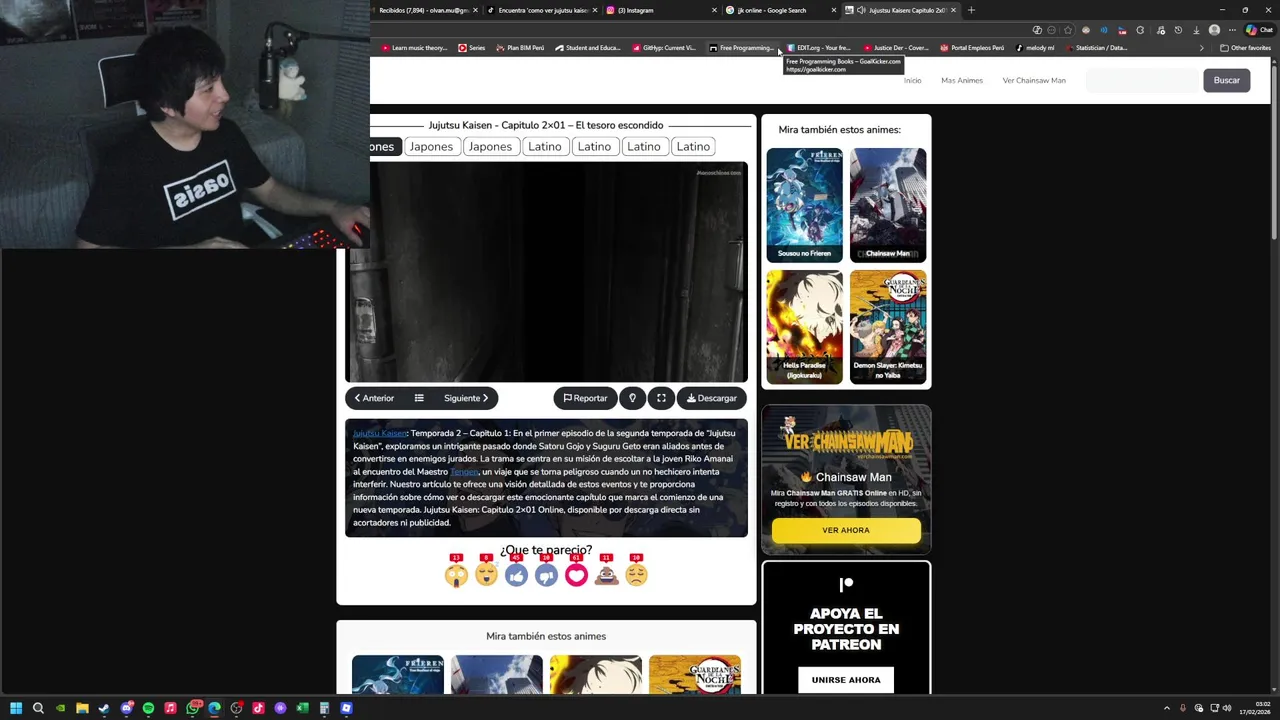Switch to the jjk online Google Search tab
Screen dimensions: 1280x720
click(x=780, y=10)
